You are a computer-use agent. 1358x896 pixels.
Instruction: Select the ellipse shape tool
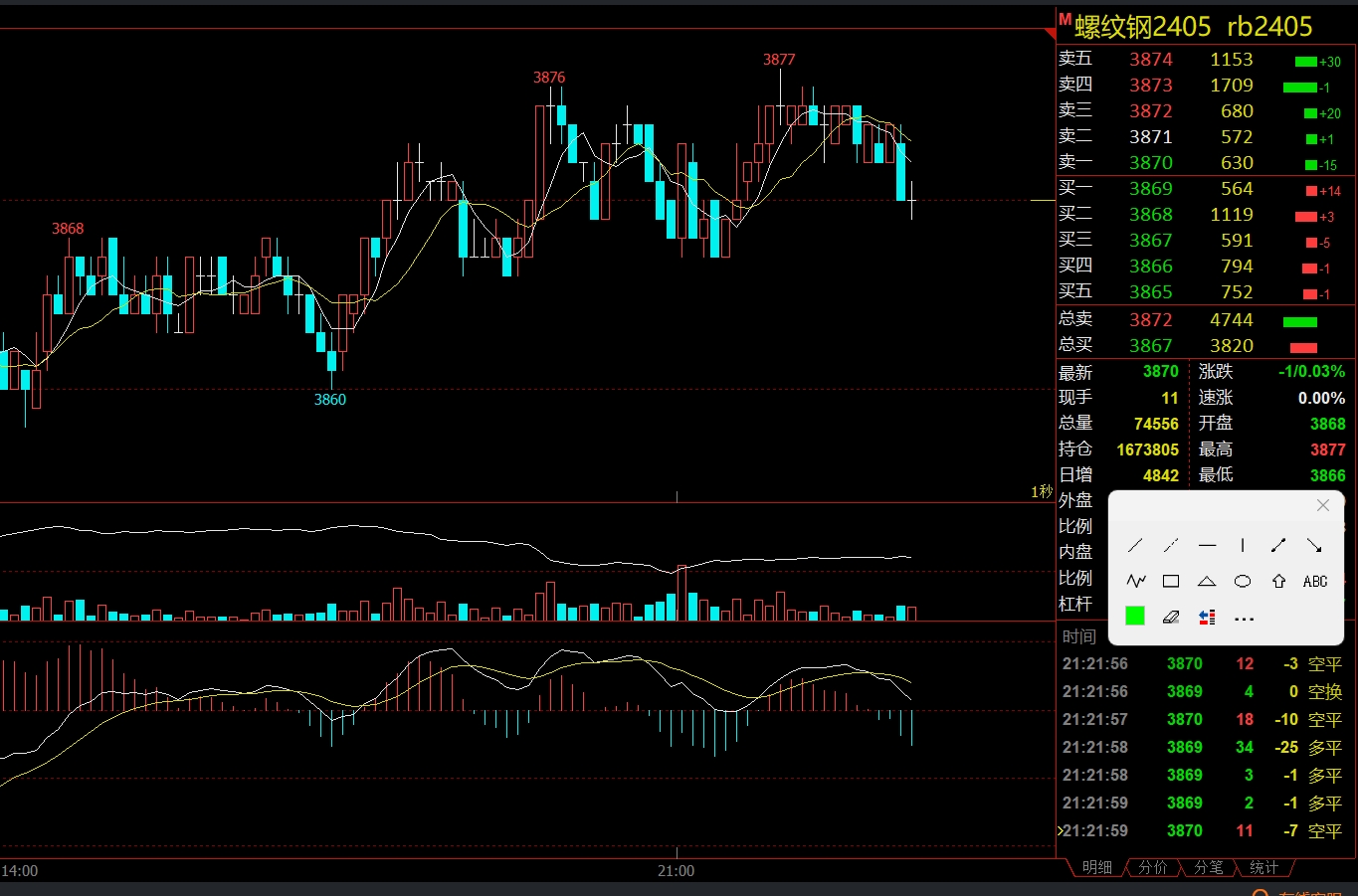1243,581
